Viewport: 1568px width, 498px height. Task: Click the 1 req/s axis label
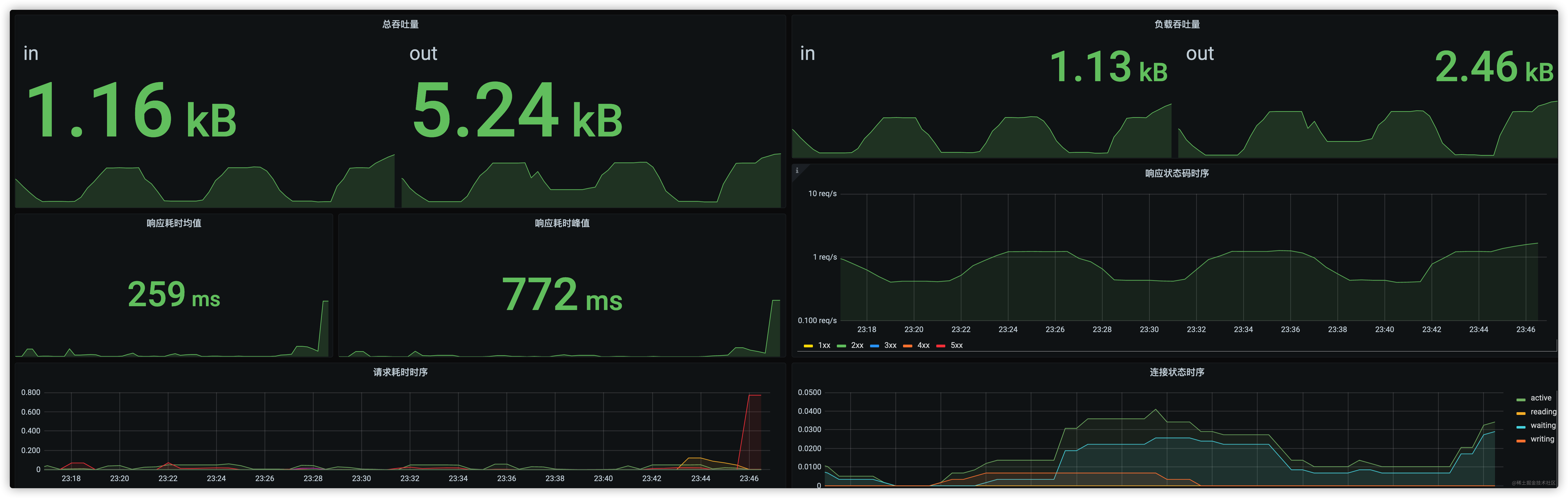pyautogui.click(x=825, y=257)
